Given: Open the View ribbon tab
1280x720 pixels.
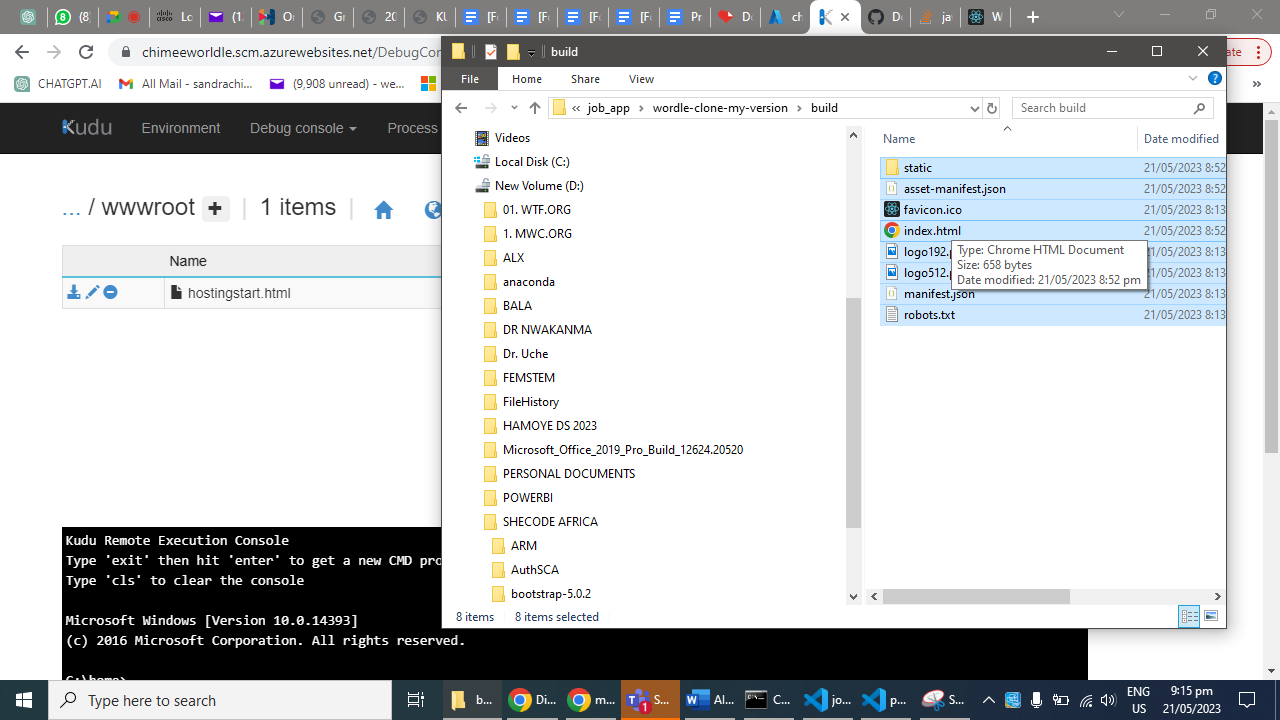Looking at the screenshot, I should pyautogui.click(x=641, y=79).
